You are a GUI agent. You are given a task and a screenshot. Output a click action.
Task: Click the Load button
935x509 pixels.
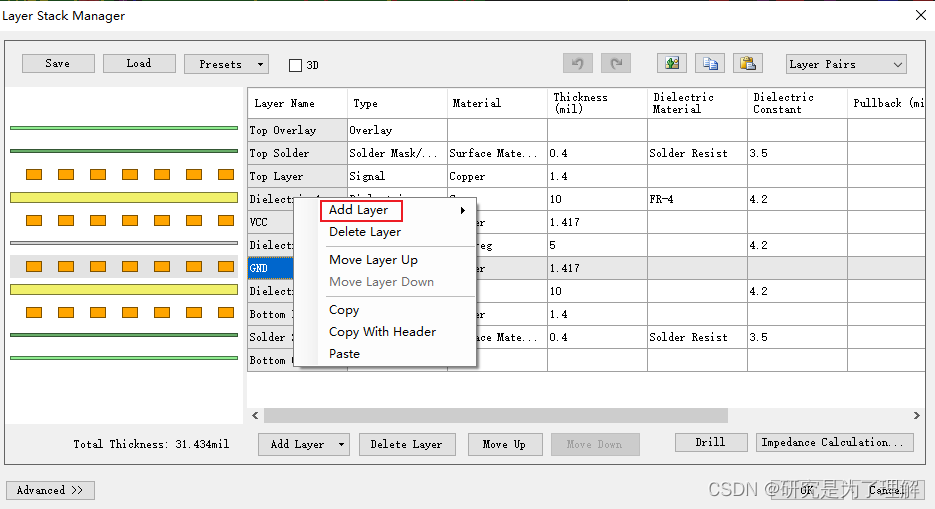coord(139,63)
